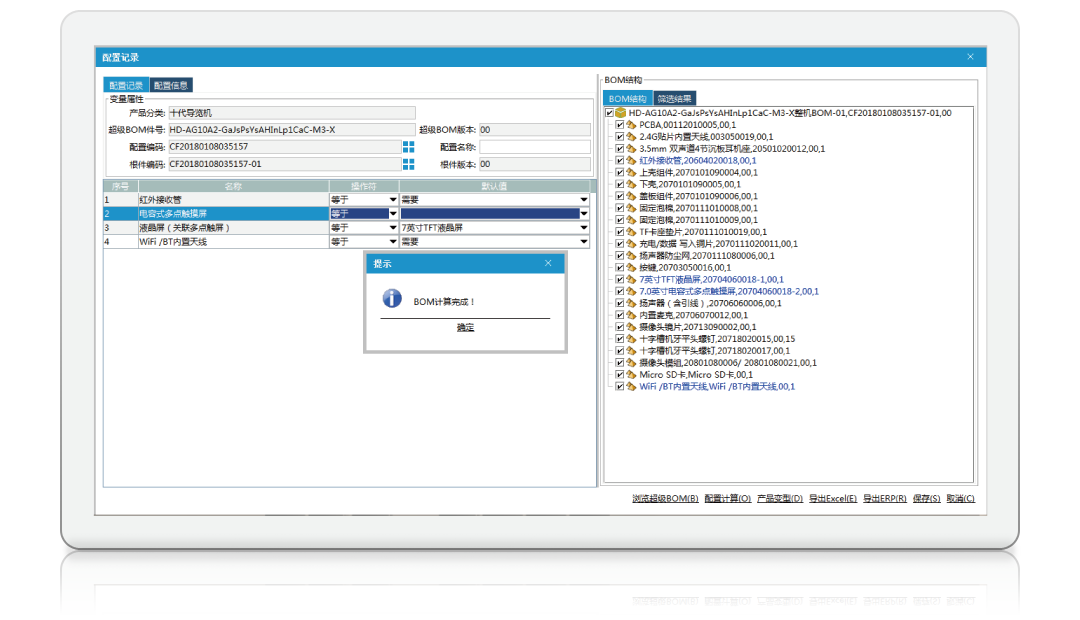
Task: Switch to the 配置信息 tab
Action: tap(170, 85)
